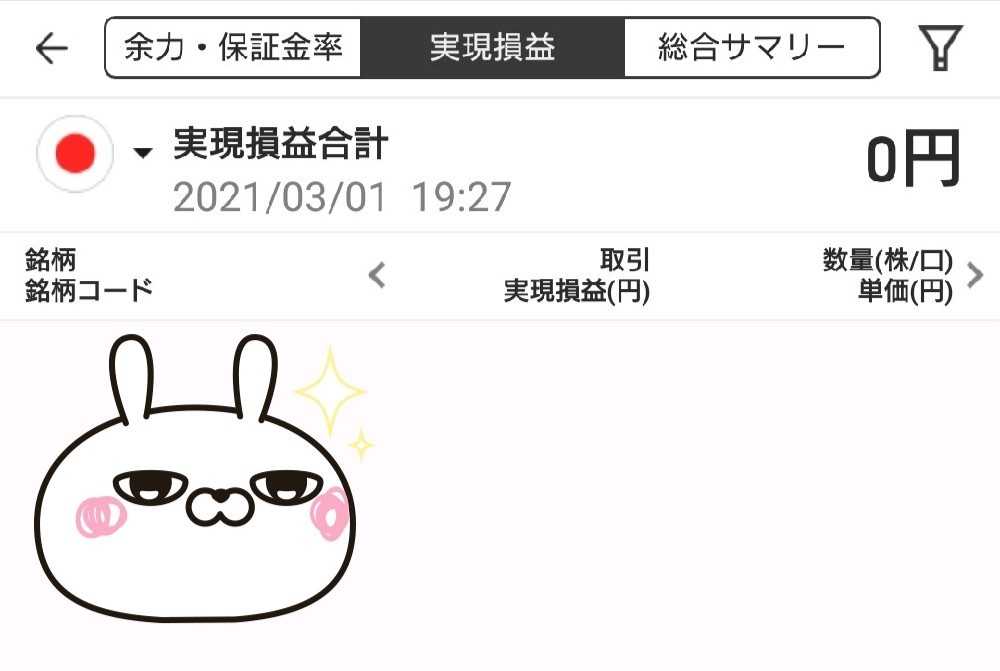Sort by 銘柄 column header
The width and height of the screenshot is (1000, 671).
pos(50,260)
